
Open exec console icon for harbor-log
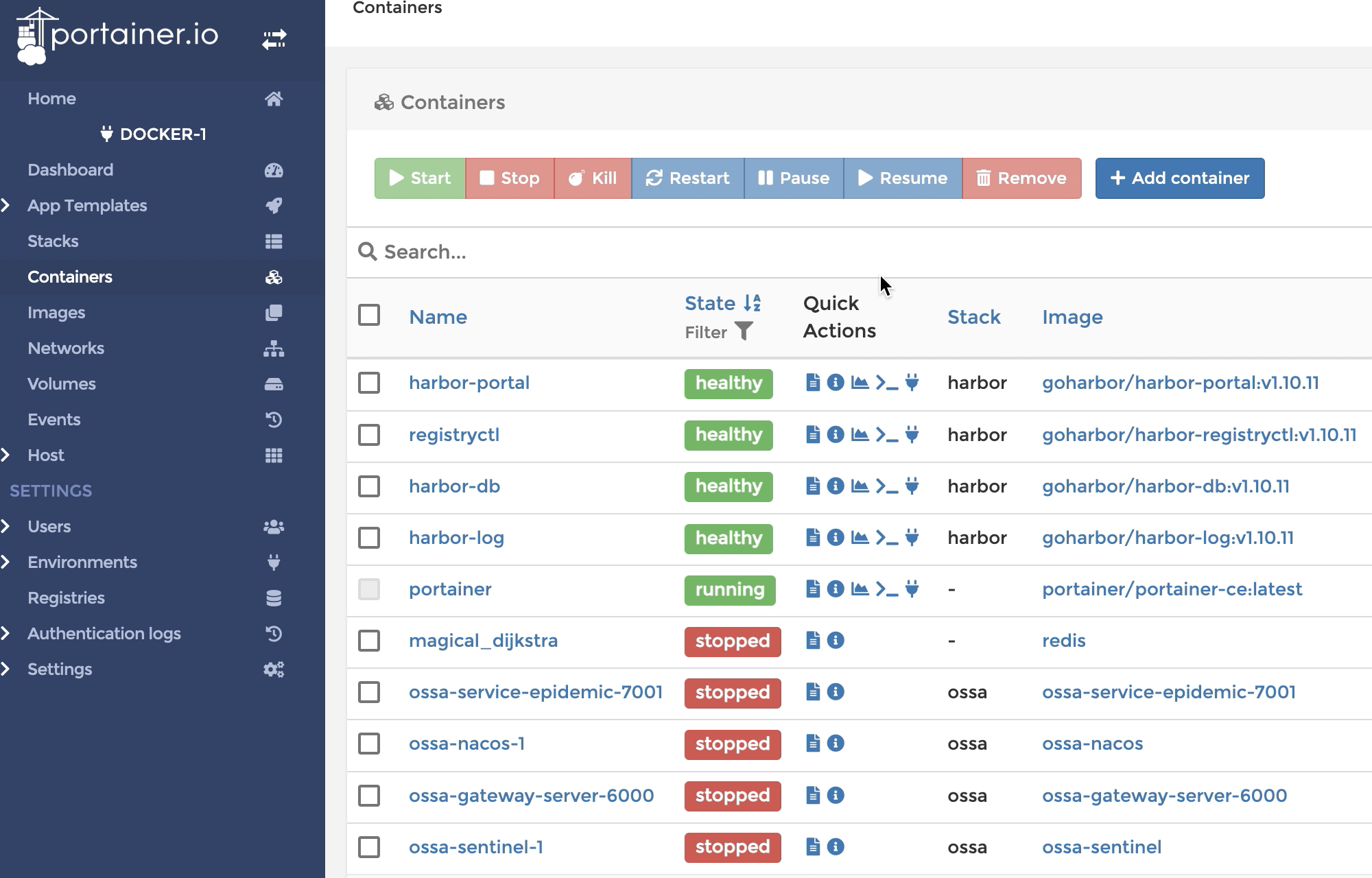pyautogui.click(x=887, y=538)
